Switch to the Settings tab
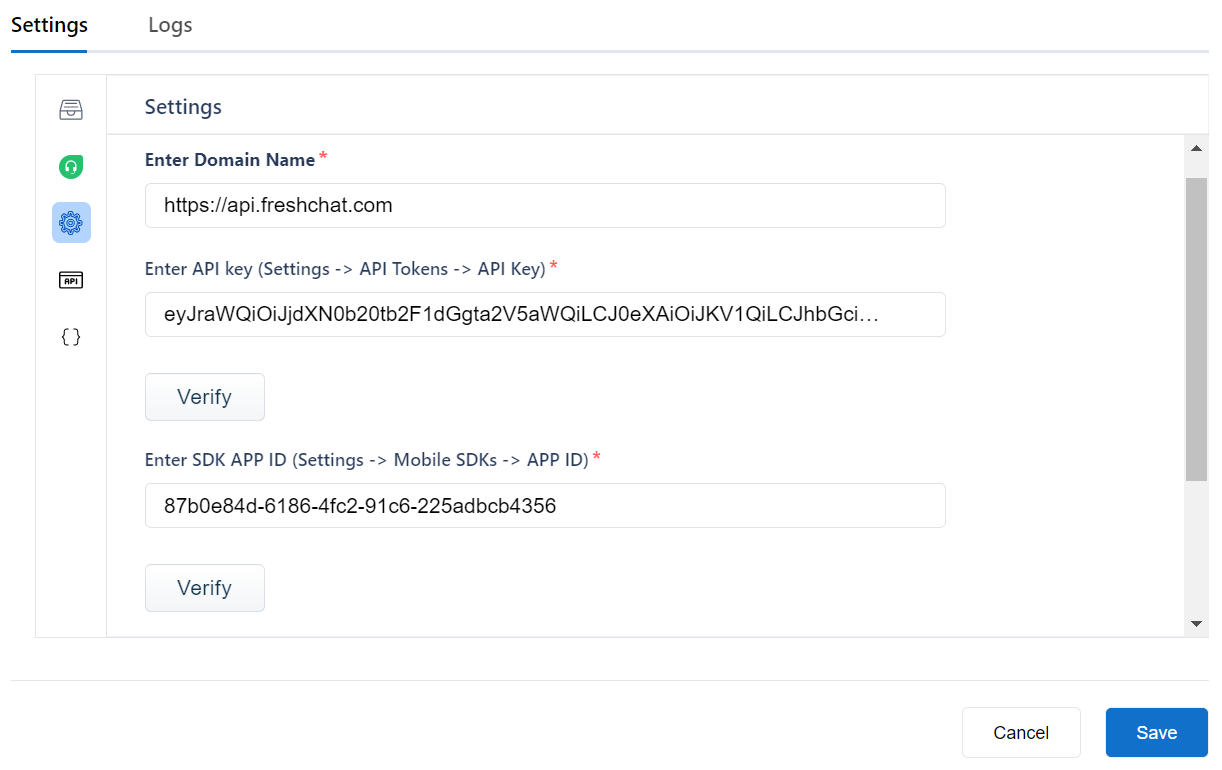The width and height of the screenshot is (1222, 770). pyautogui.click(x=49, y=25)
